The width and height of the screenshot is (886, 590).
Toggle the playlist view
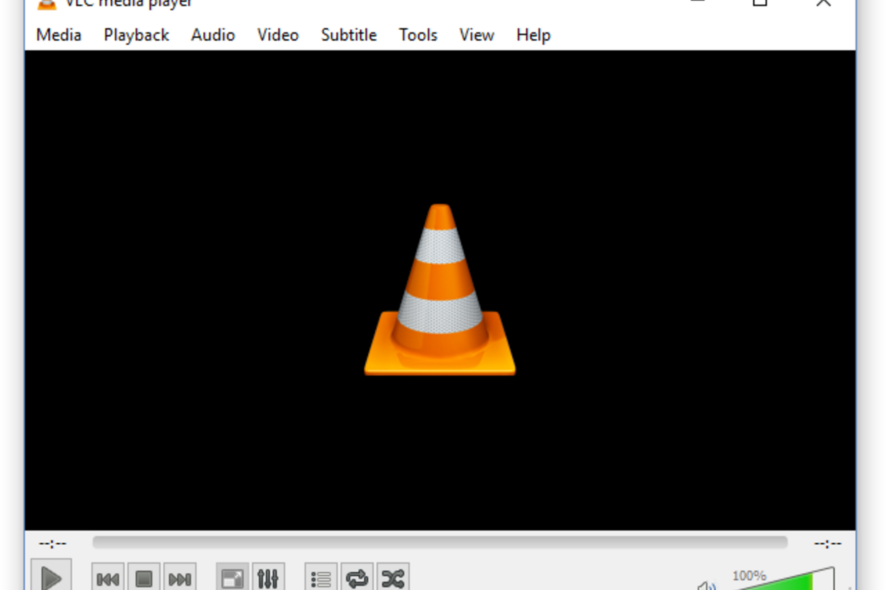[321, 577]
